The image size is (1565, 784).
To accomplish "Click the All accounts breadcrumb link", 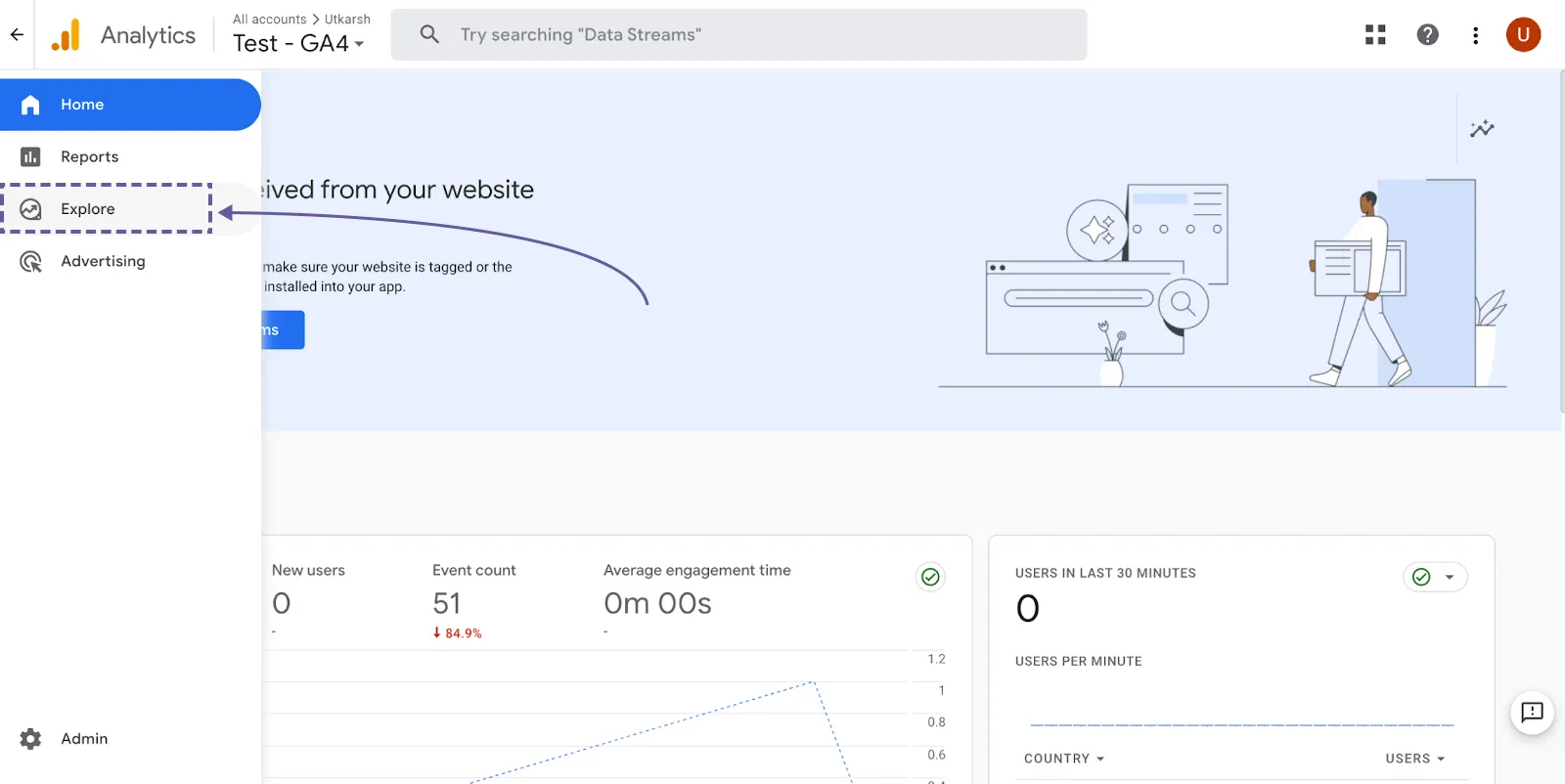I will pyautogui.click(x=269, y=20).
